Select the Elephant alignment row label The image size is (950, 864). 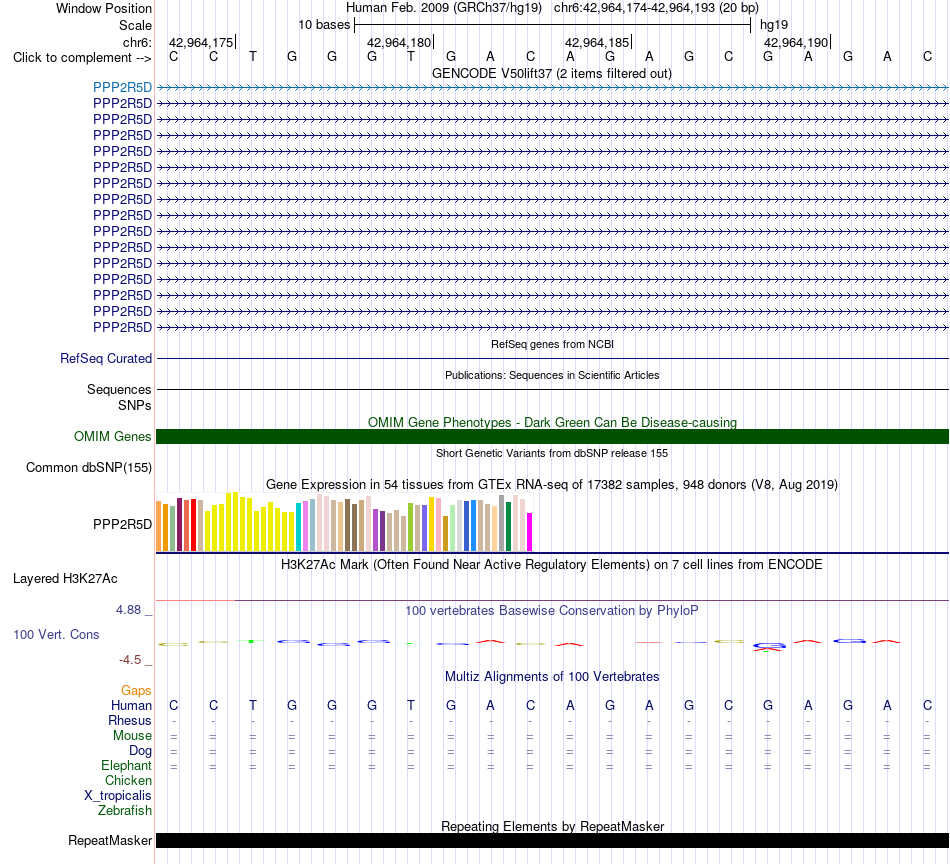pyautogui.click(x=127, y=766)
